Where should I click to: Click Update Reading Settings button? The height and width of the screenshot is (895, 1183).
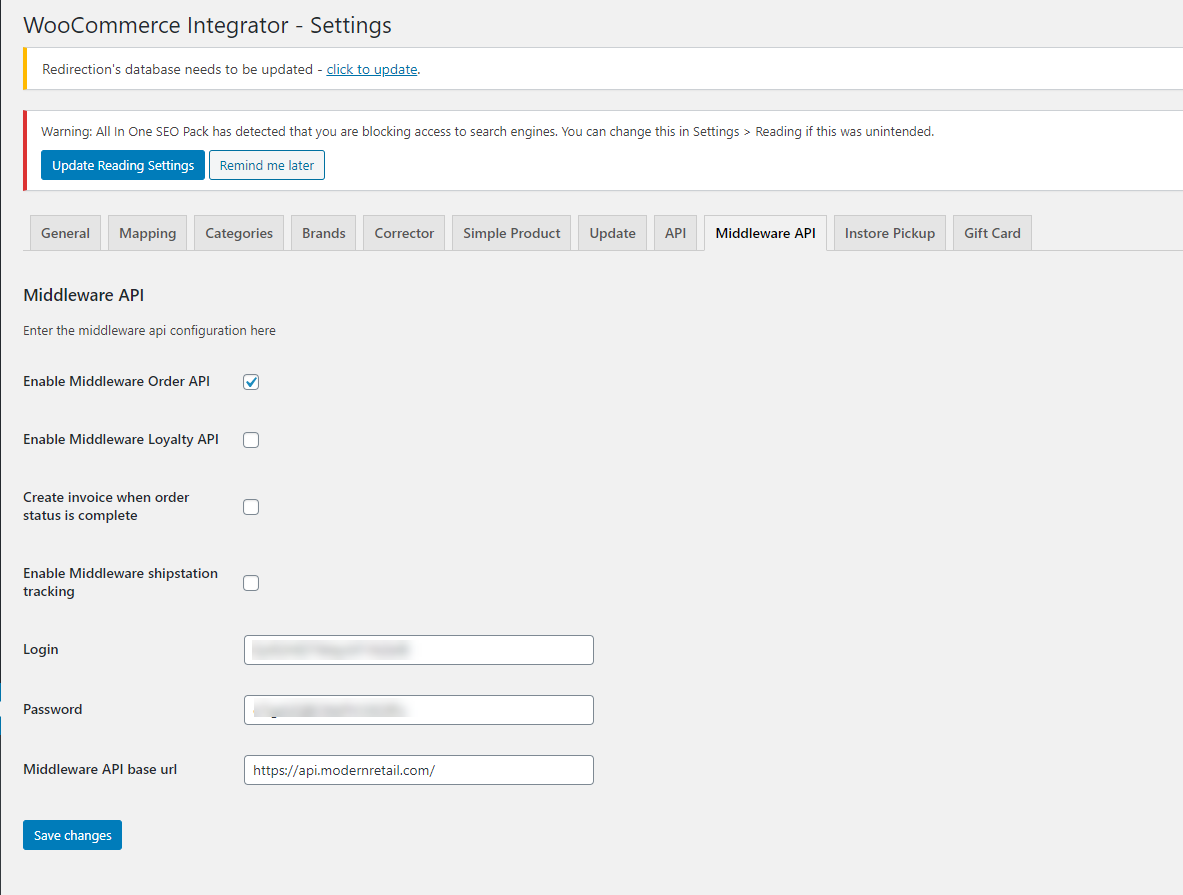click(123, 165)
